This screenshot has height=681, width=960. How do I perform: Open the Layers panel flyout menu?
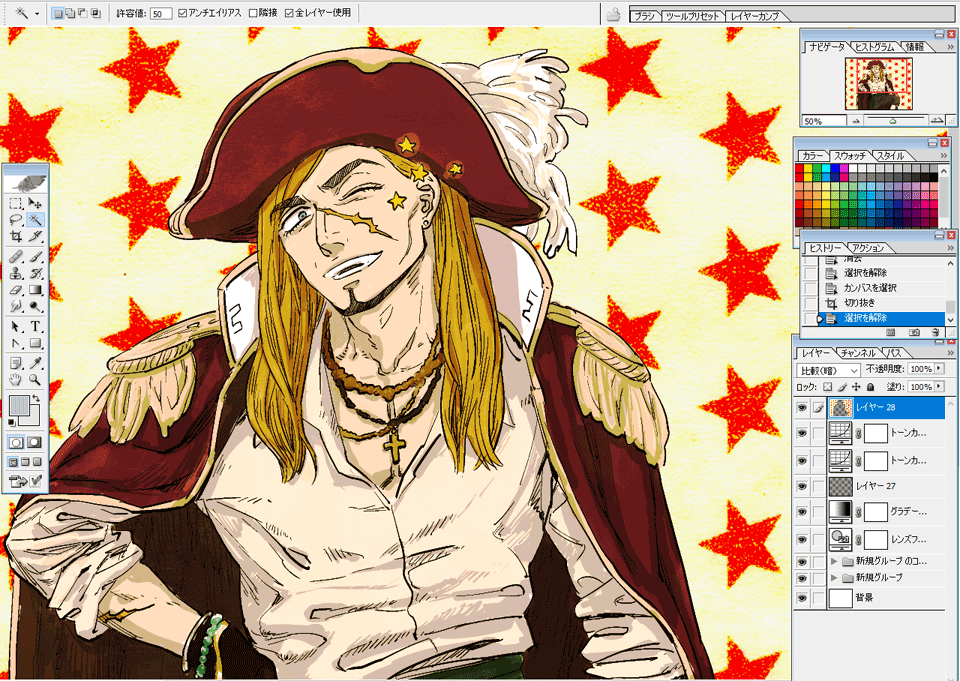[x=950, y=353]
